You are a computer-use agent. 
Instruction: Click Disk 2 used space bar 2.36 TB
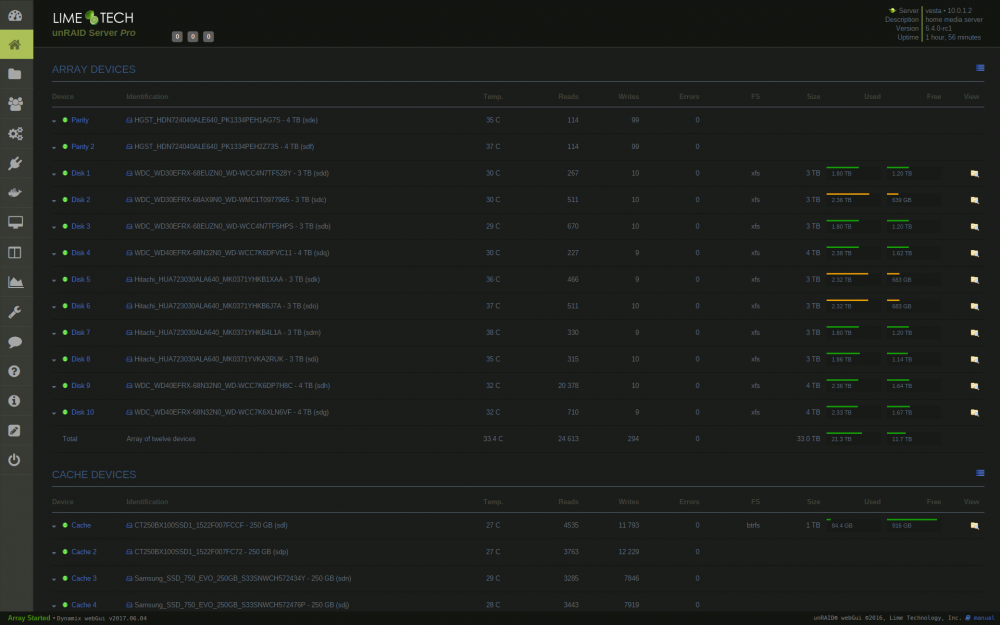tap(851, 199)
